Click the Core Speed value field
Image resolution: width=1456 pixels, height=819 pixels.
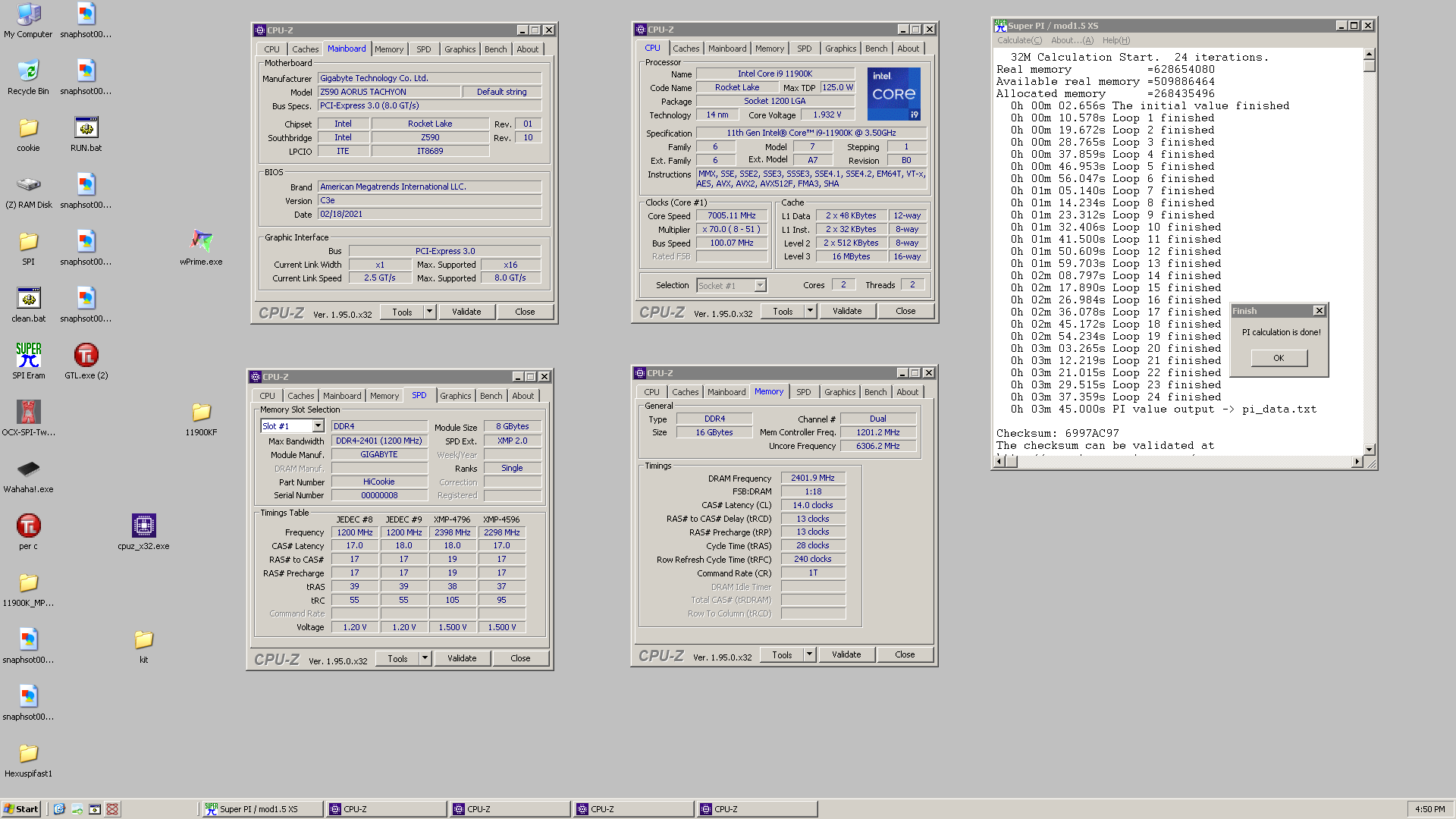tap(731, 215)
